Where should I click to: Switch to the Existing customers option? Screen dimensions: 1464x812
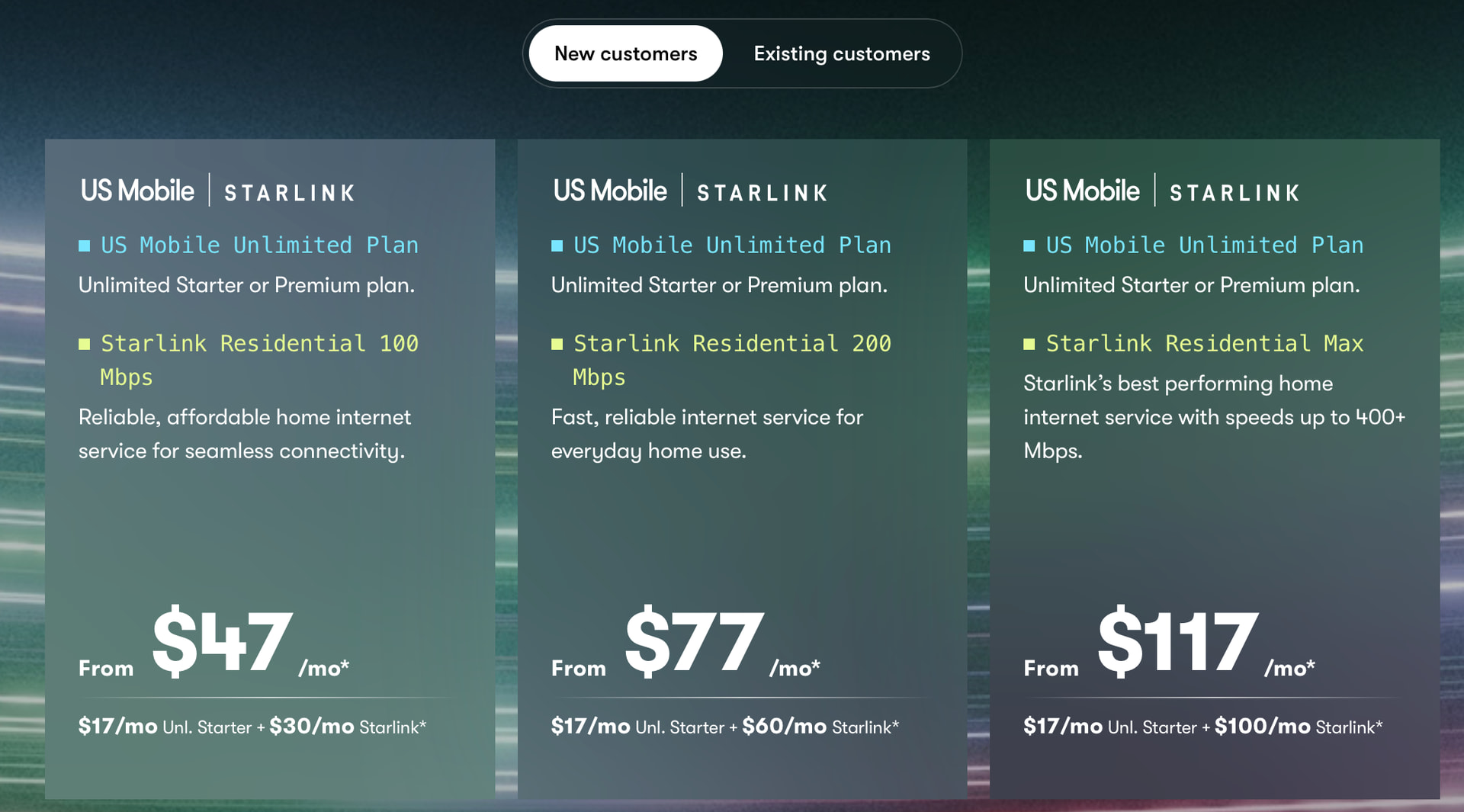tap(841, 54)
